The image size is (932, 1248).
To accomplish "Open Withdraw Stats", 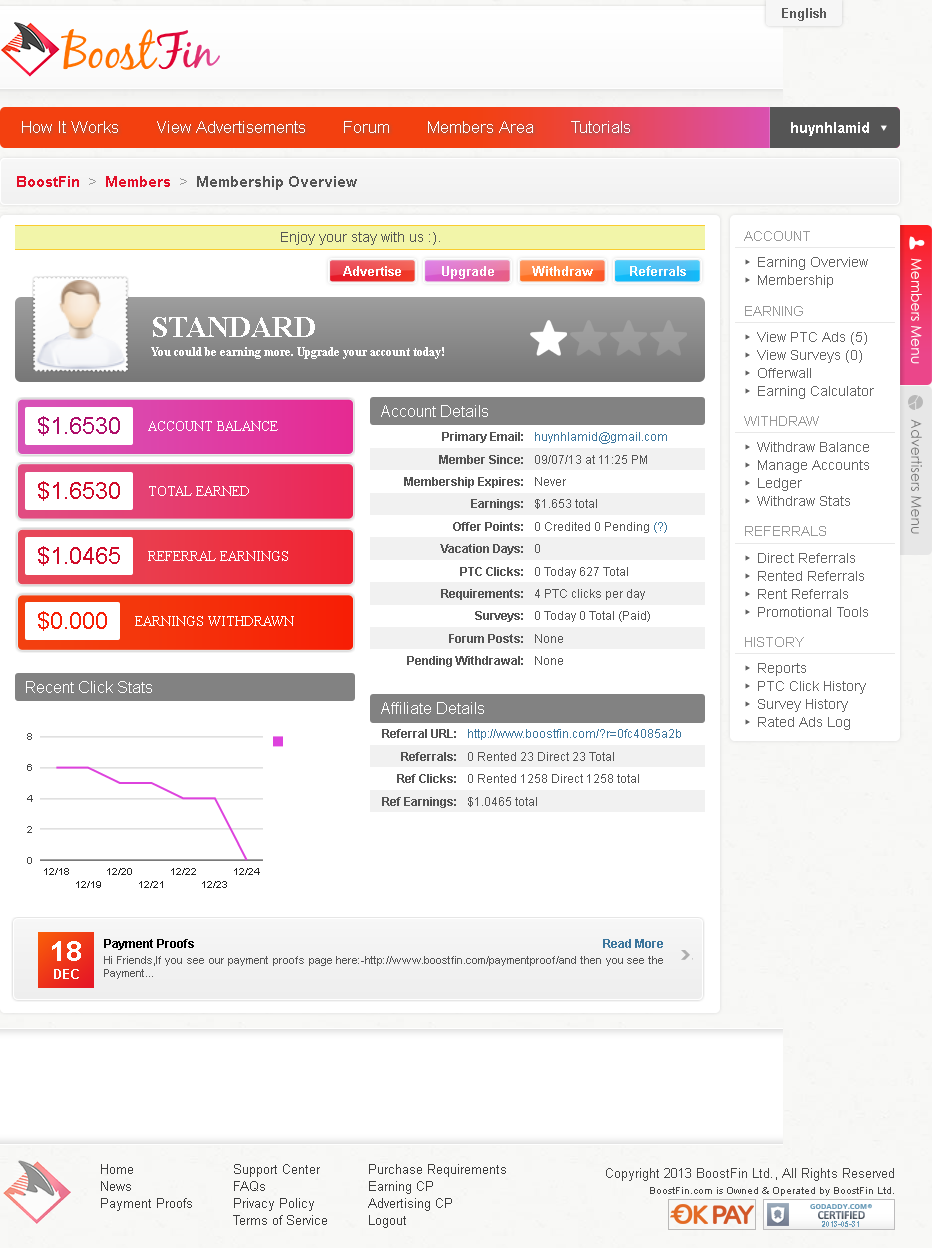I will (804, 501).
